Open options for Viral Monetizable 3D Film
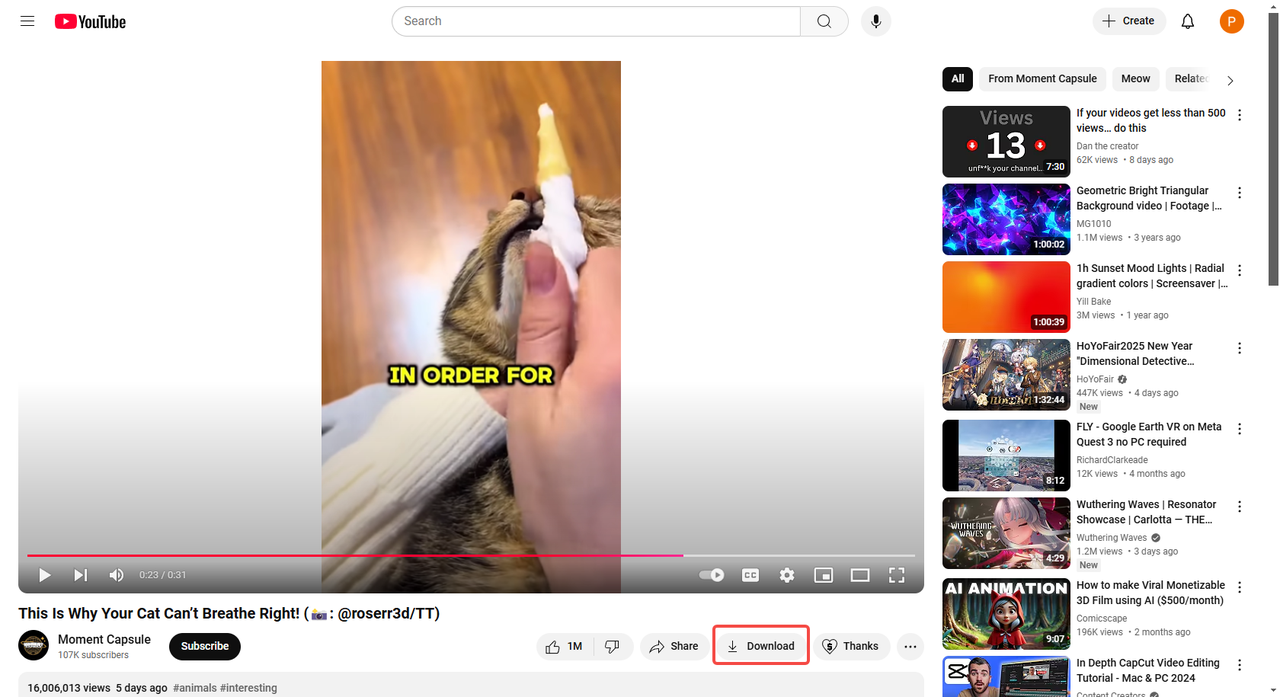Screen dimensions: 1280x697 pyautogui.click(x=1239, y=587)
